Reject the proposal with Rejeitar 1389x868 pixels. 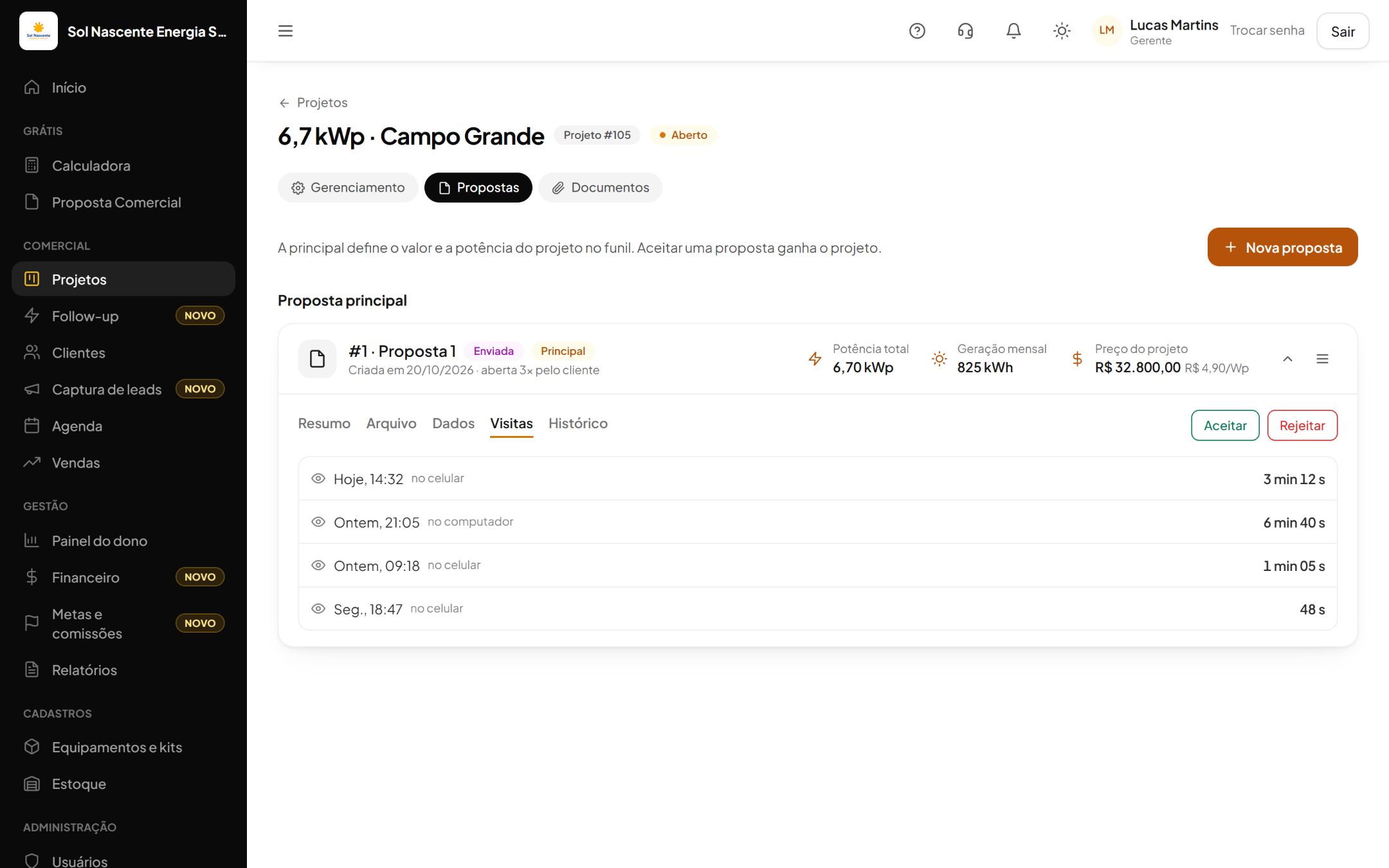tap(1302, 426)
